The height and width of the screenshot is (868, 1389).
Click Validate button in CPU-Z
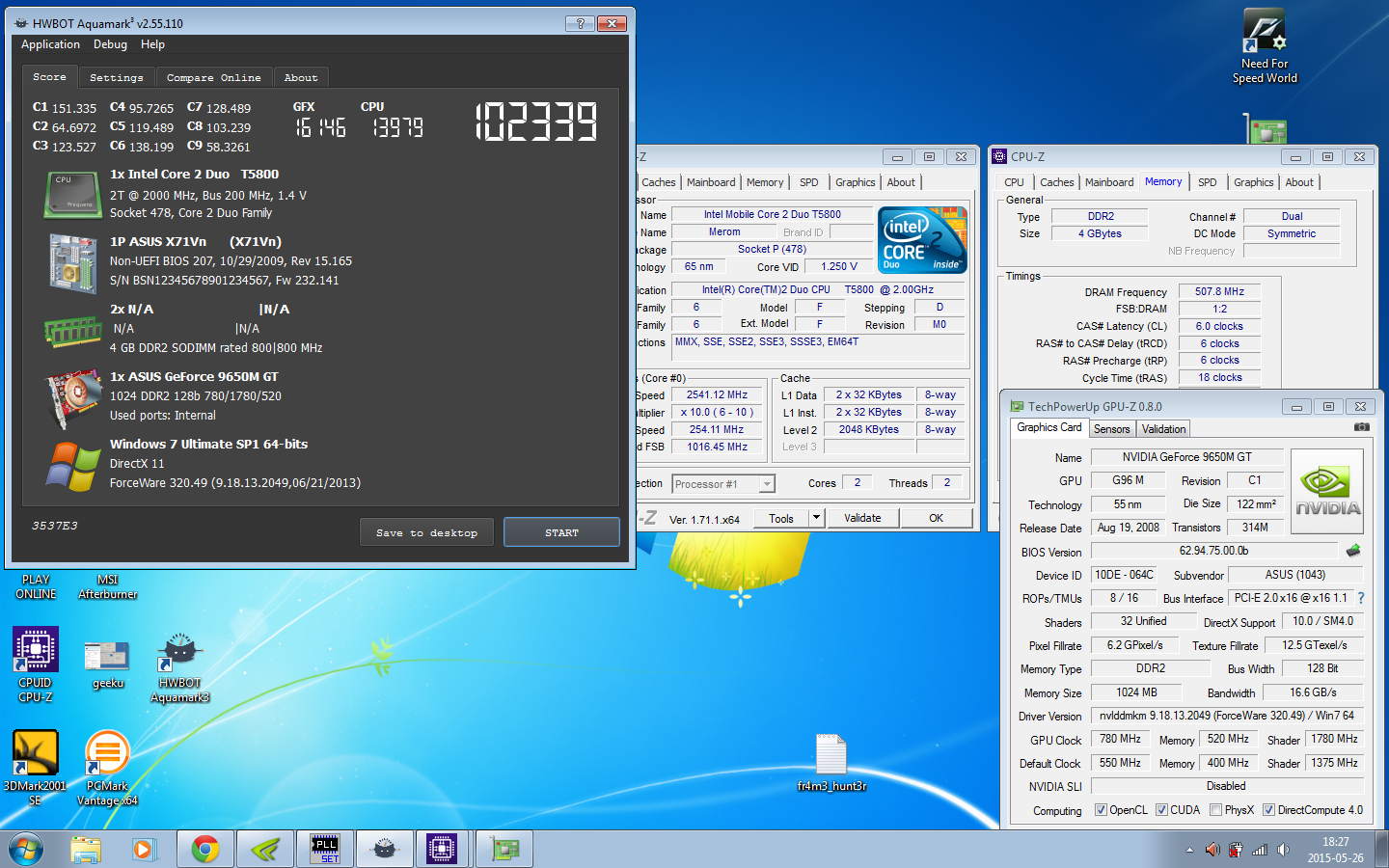862,518
